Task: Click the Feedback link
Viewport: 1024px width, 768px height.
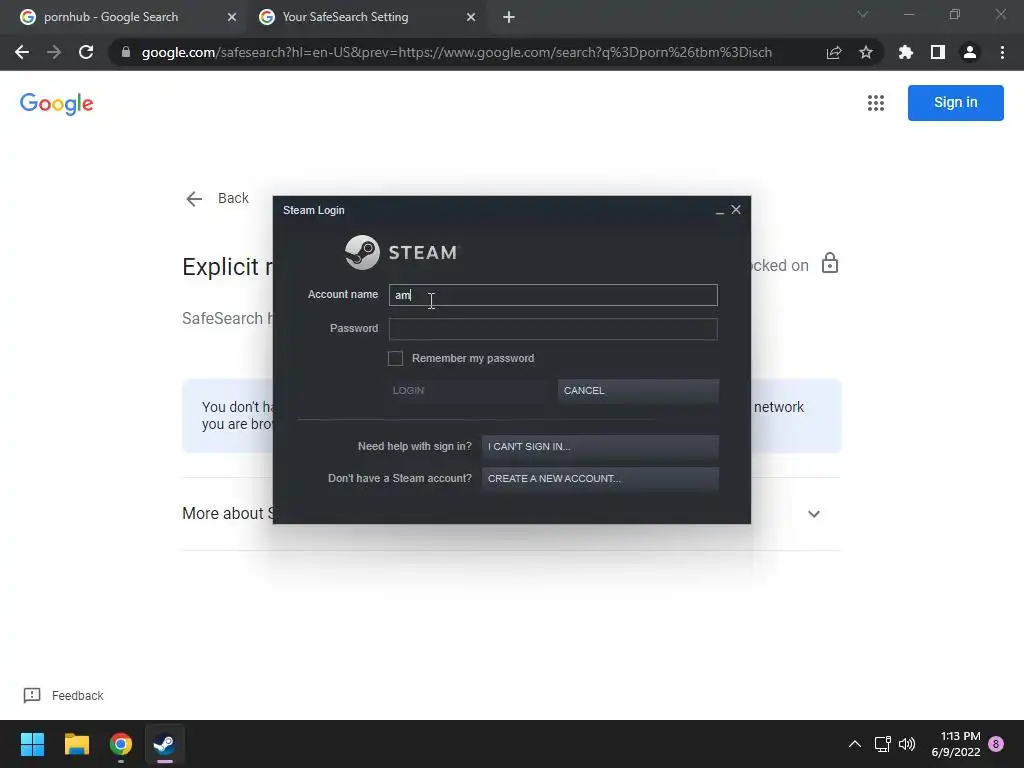Action: pos(78,696)
